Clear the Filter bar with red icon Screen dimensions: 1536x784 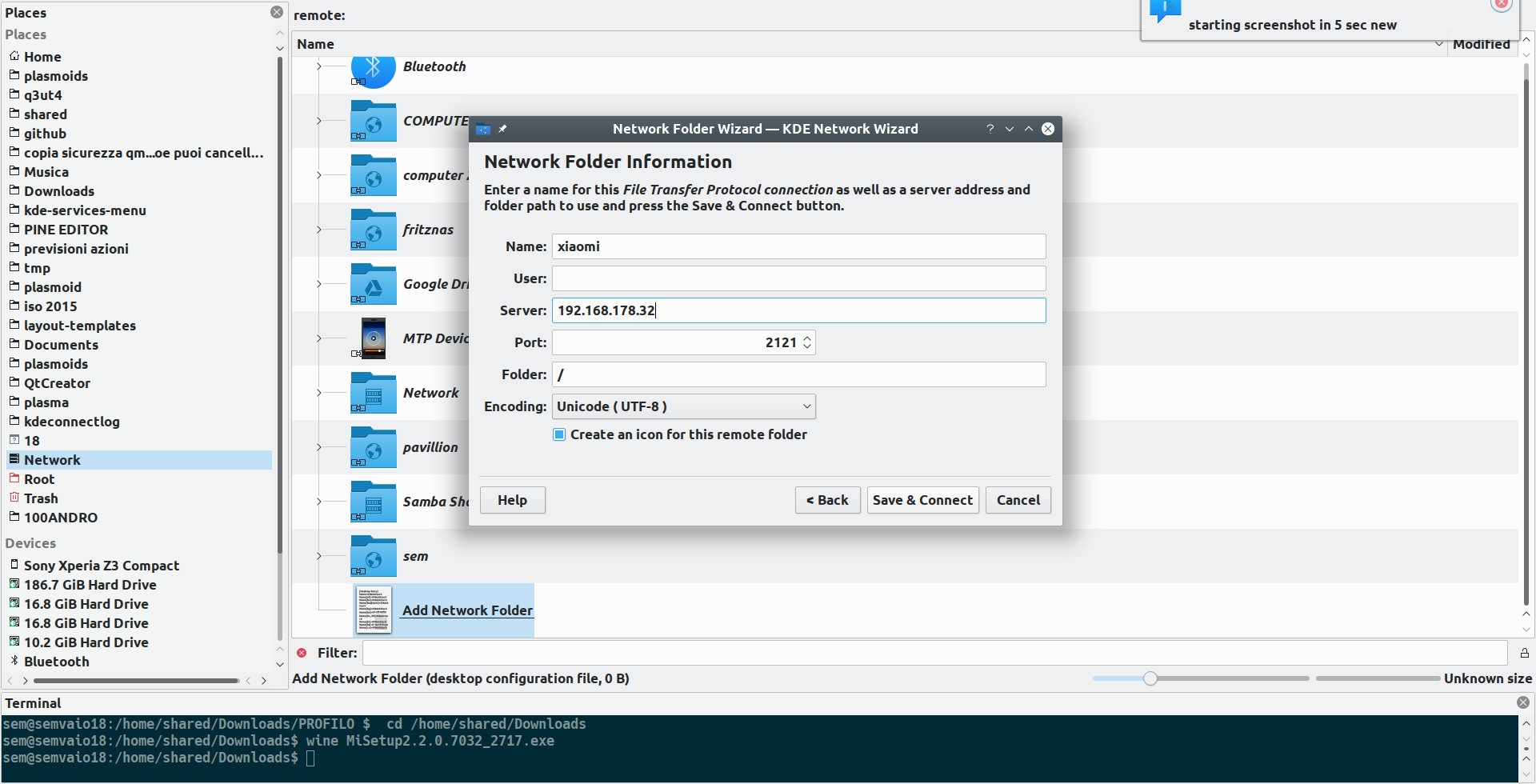pyautogui.click(x=302, y=653)
